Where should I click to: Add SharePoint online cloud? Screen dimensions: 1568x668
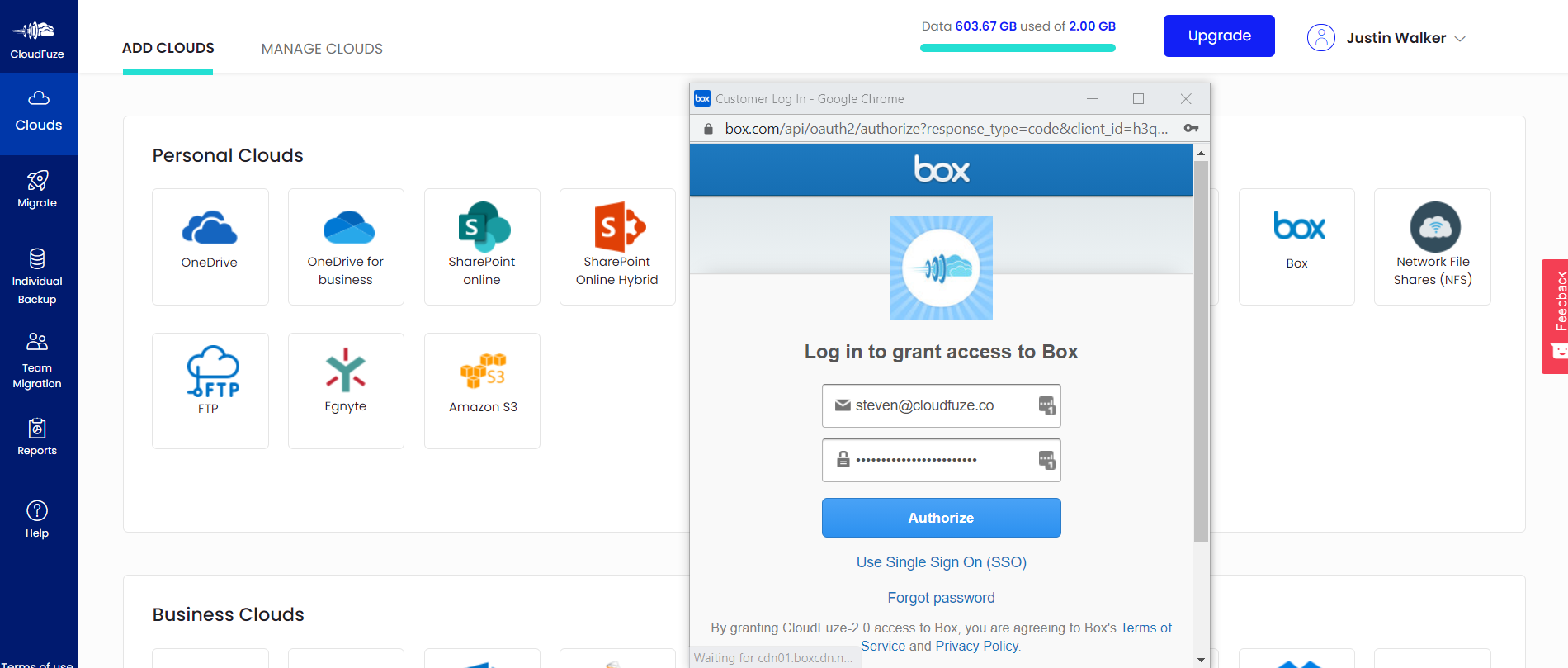coord(482,247)
